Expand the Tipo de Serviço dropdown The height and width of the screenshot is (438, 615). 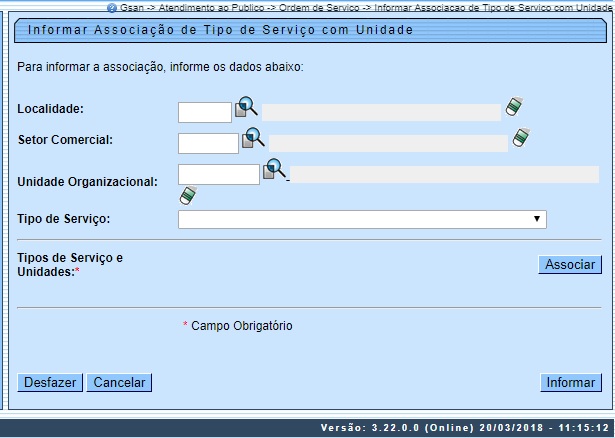tap(362, 219)
